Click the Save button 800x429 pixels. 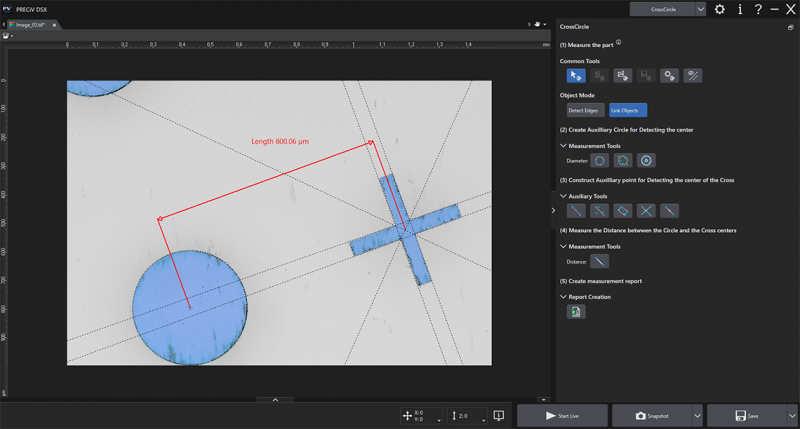(745, 415)
